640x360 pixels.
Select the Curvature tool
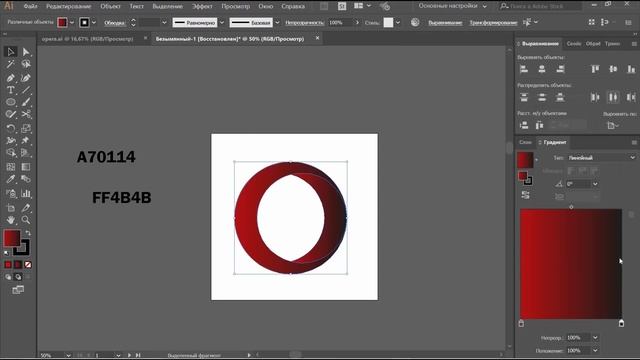(x=26, y=78)
